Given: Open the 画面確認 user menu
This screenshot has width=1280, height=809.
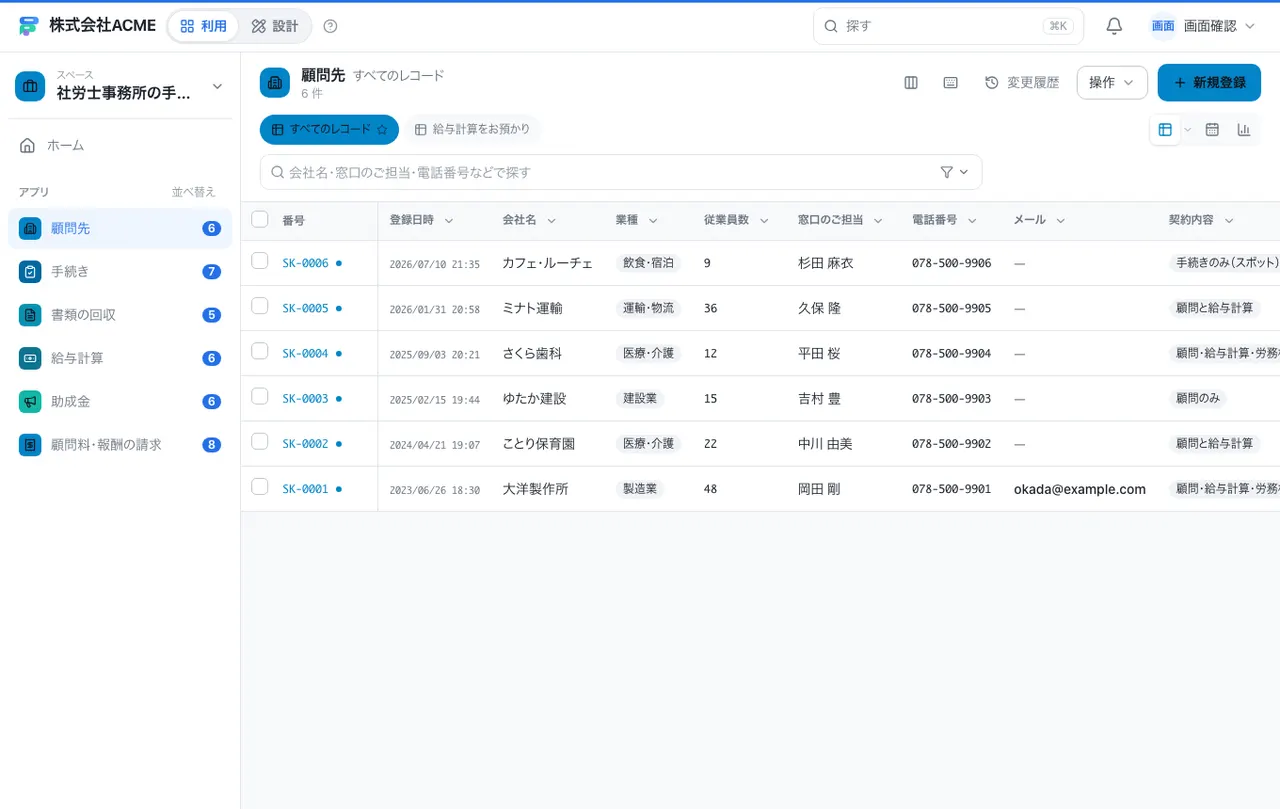Looking at the screenshot, I should tap(1202, 26).
